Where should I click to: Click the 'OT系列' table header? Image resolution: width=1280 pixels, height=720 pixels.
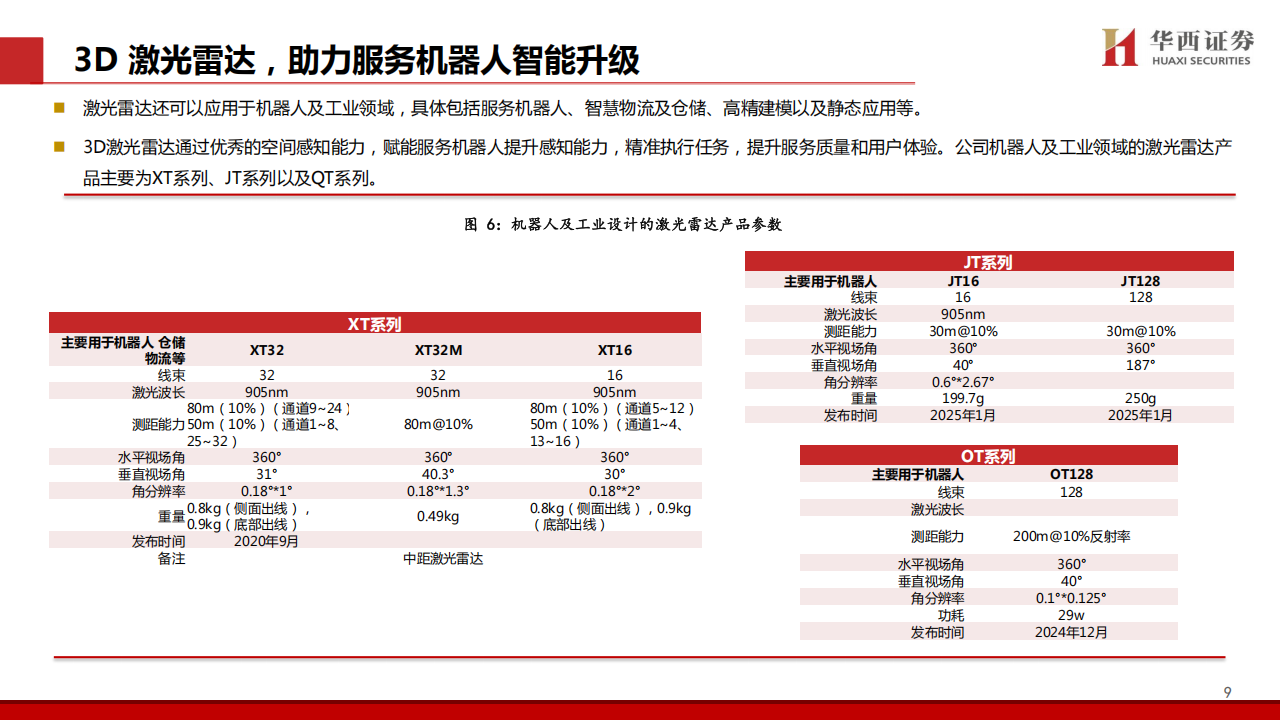point(988,456)
